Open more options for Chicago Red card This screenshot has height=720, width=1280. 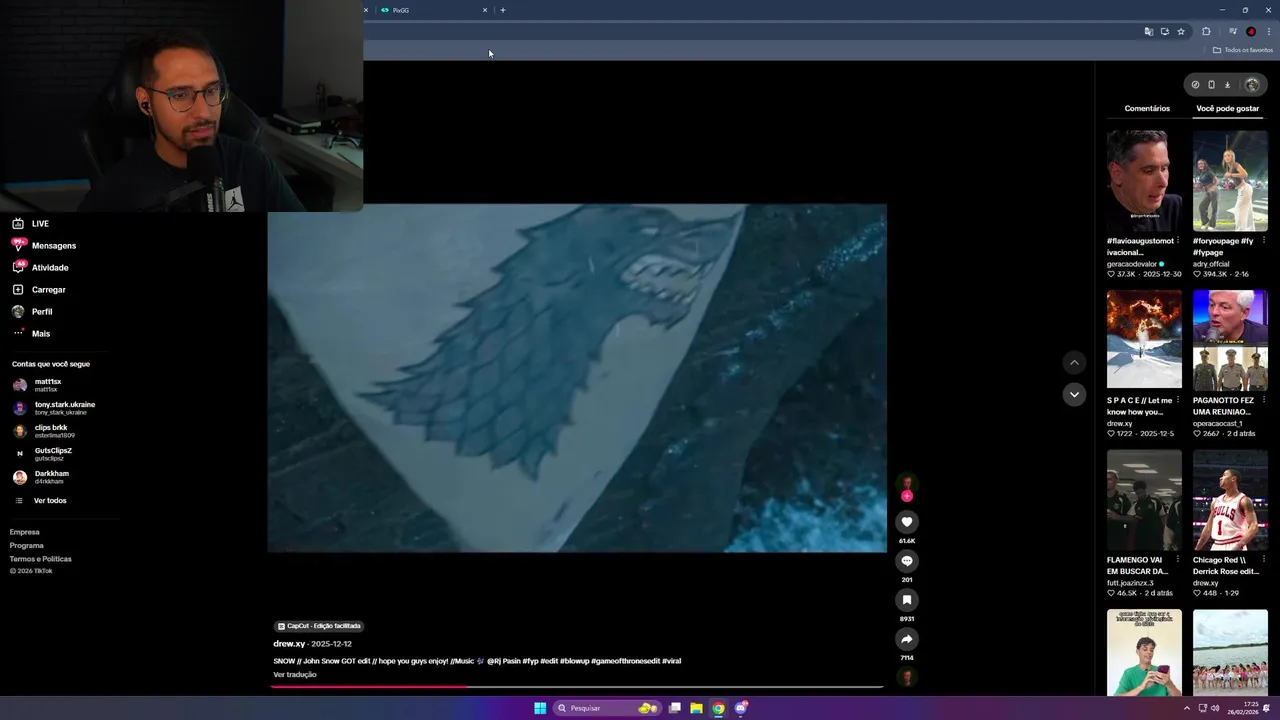pos(1263,560)
